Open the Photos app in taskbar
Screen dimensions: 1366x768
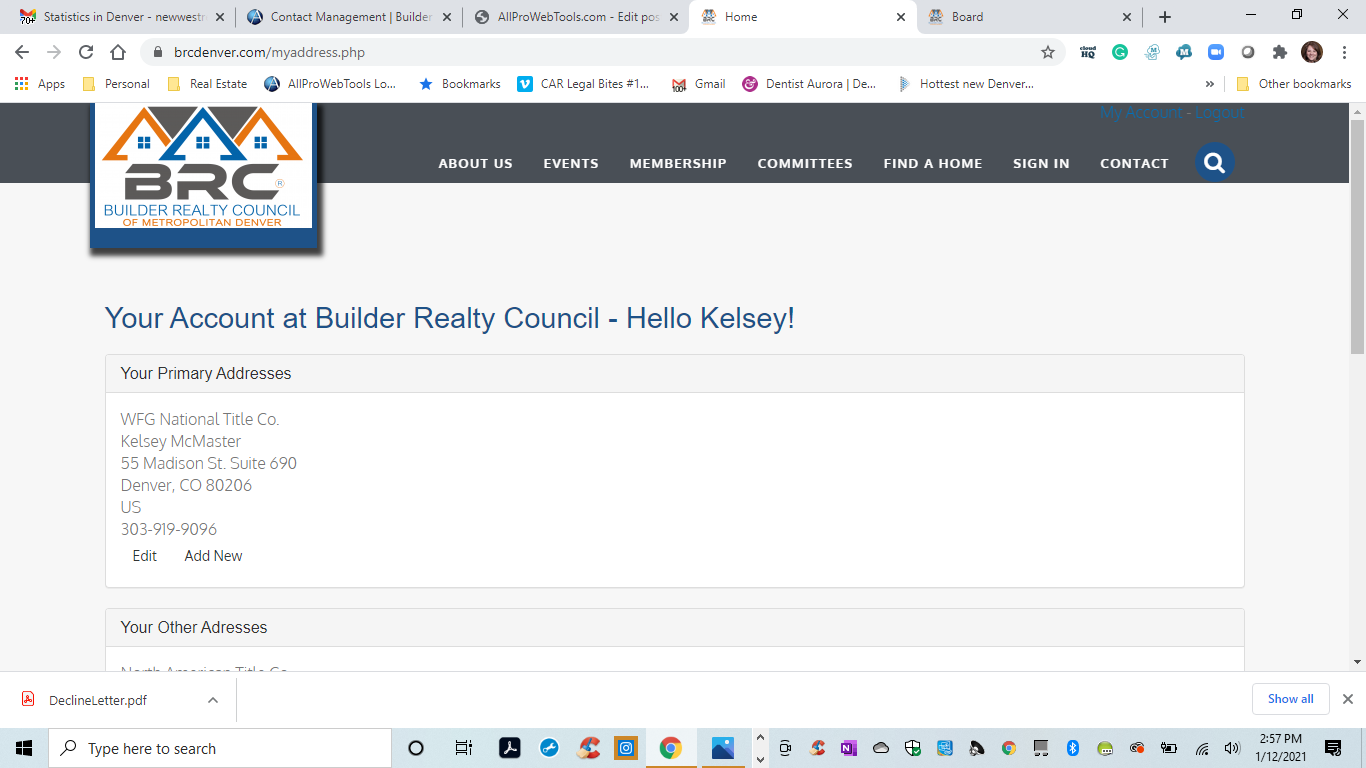coord(722,748)
